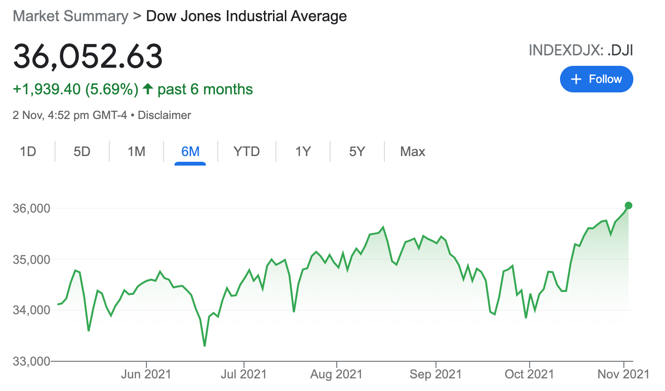
Task: Open the Max time range
Action: 412,151
